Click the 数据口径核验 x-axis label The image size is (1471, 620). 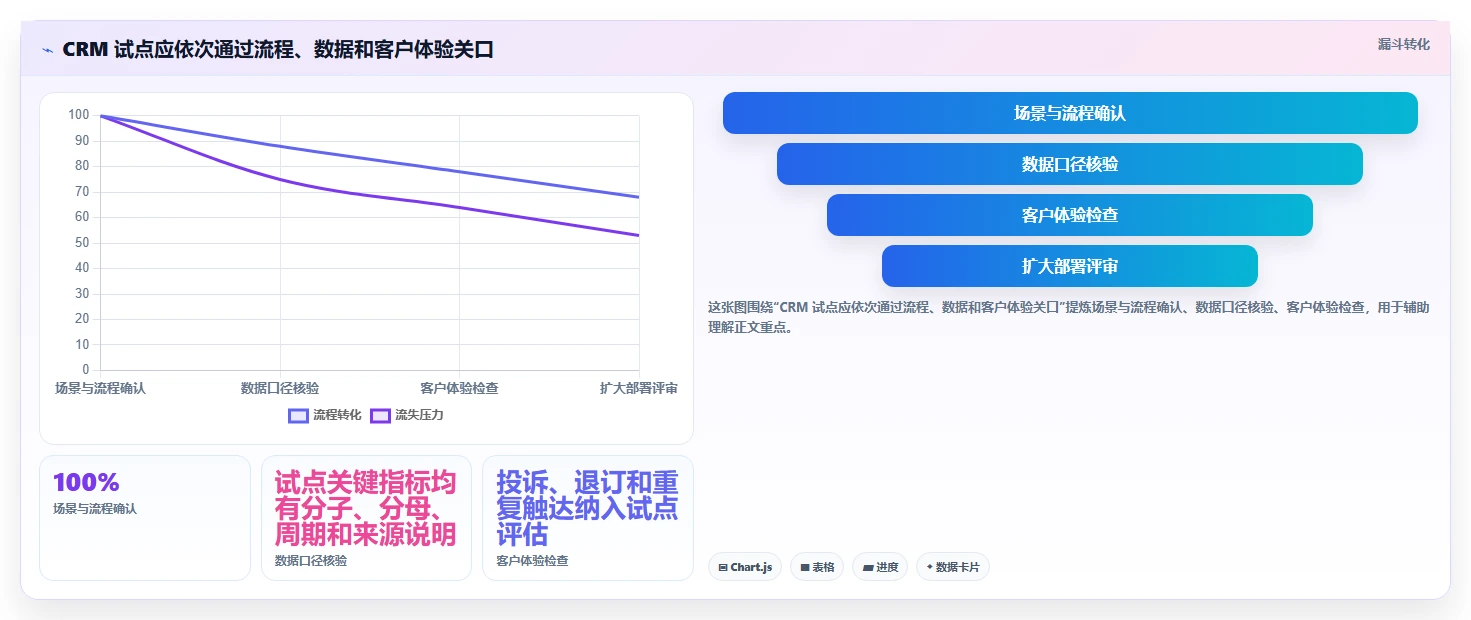[280, 388]
